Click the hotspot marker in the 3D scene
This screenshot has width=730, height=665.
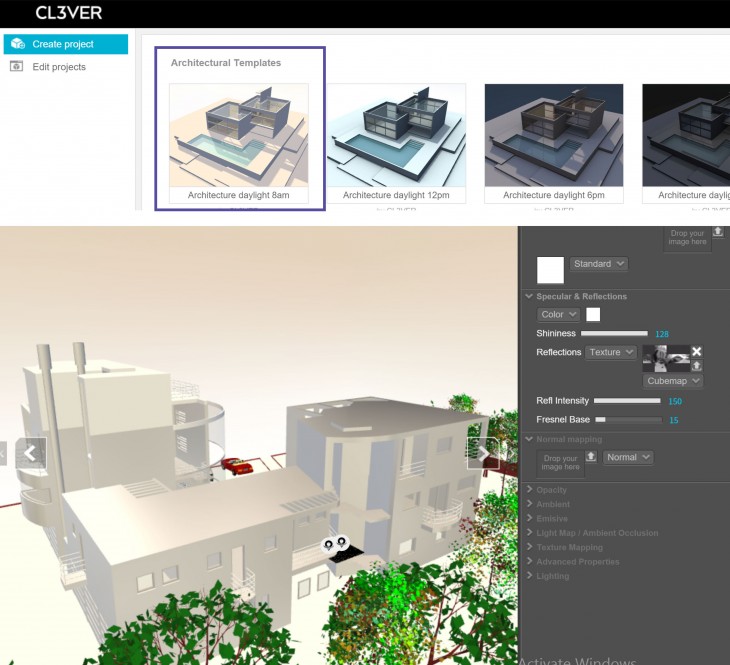(334, 544)
